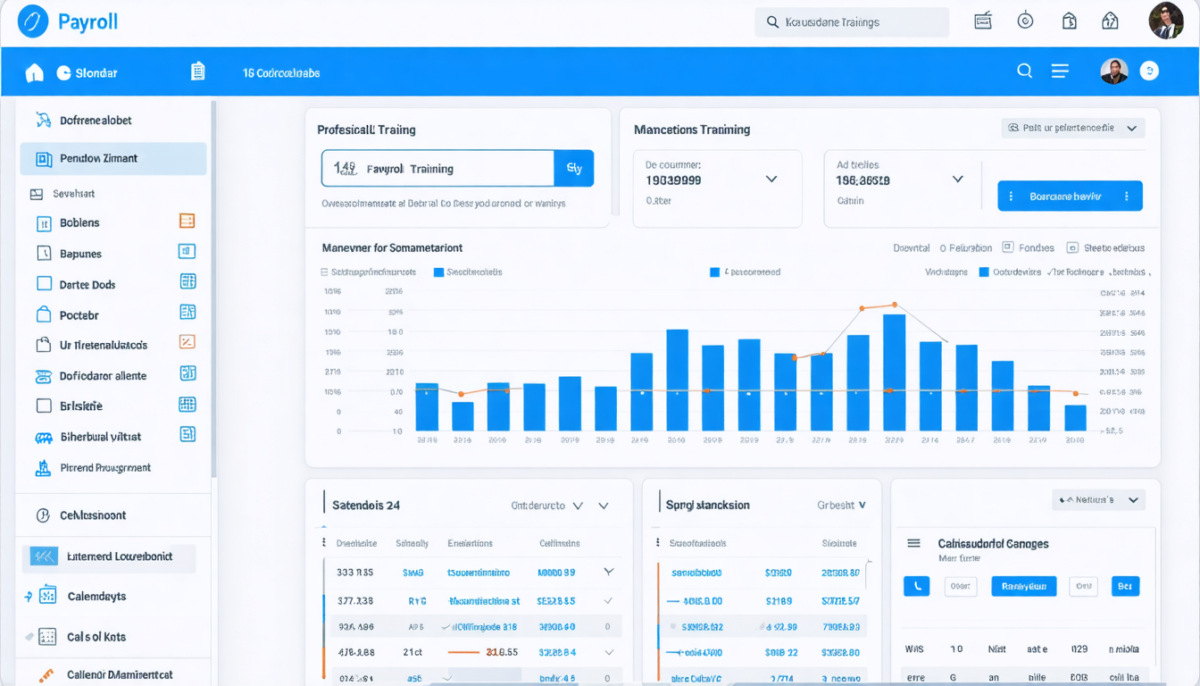
Task: Expand the De coummer dropdown
Action: (x=771, y=180)
